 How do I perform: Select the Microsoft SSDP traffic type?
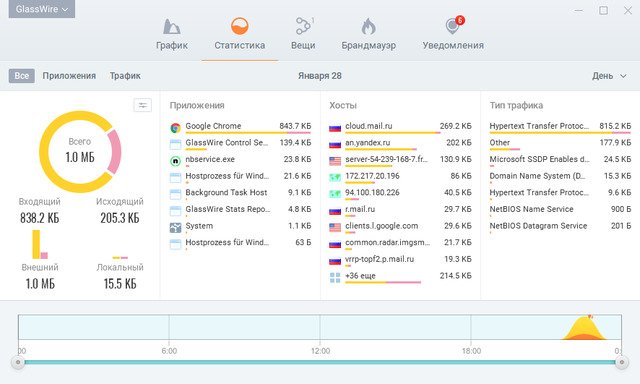pos(560,160)
